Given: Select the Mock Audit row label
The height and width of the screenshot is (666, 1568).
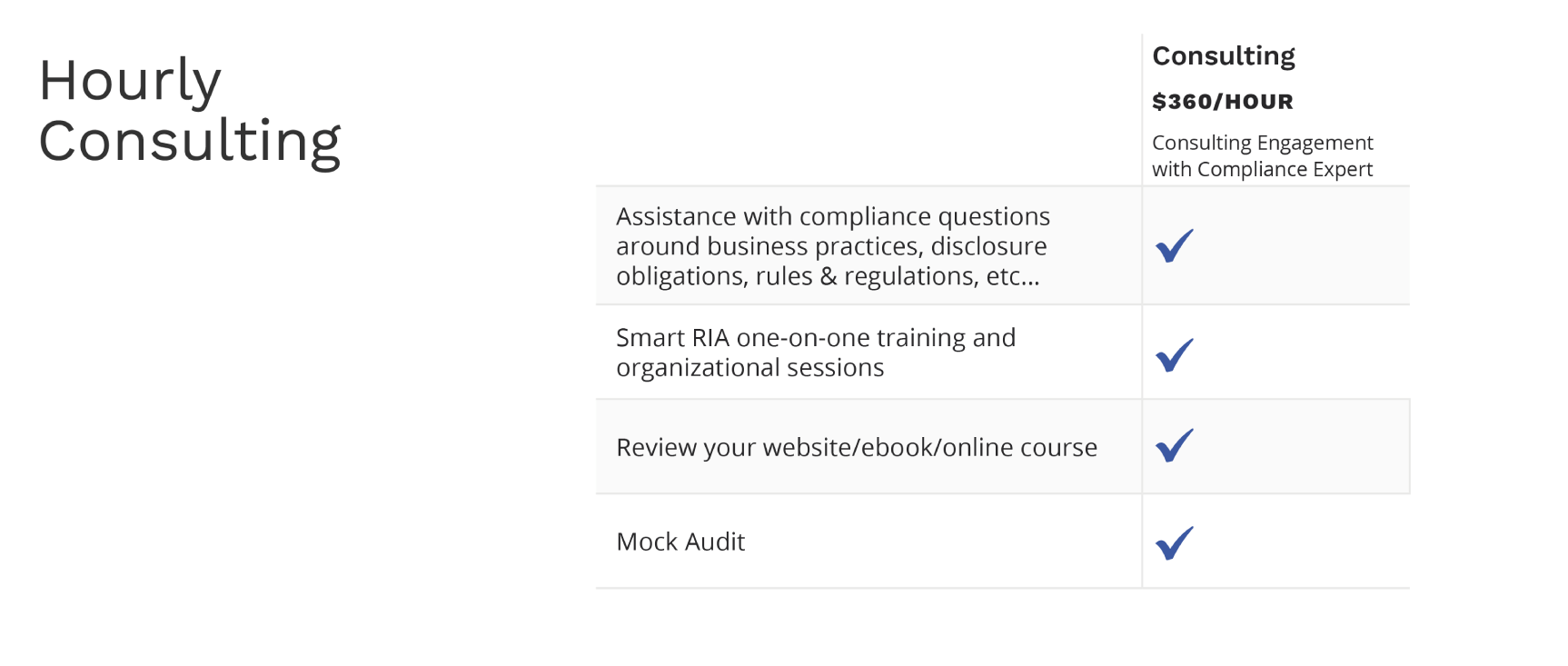Looking at the screenshot, I should pyautogui.click(x=680, y=542).
